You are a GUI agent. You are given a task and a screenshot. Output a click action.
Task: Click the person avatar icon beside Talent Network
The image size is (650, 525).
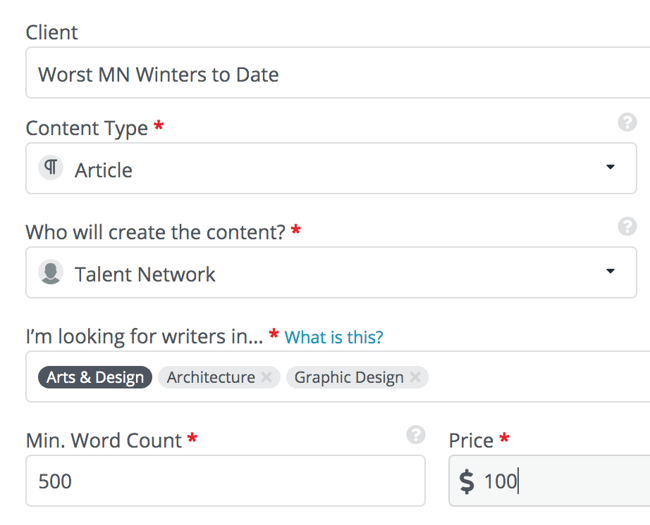tap(51, 272)
